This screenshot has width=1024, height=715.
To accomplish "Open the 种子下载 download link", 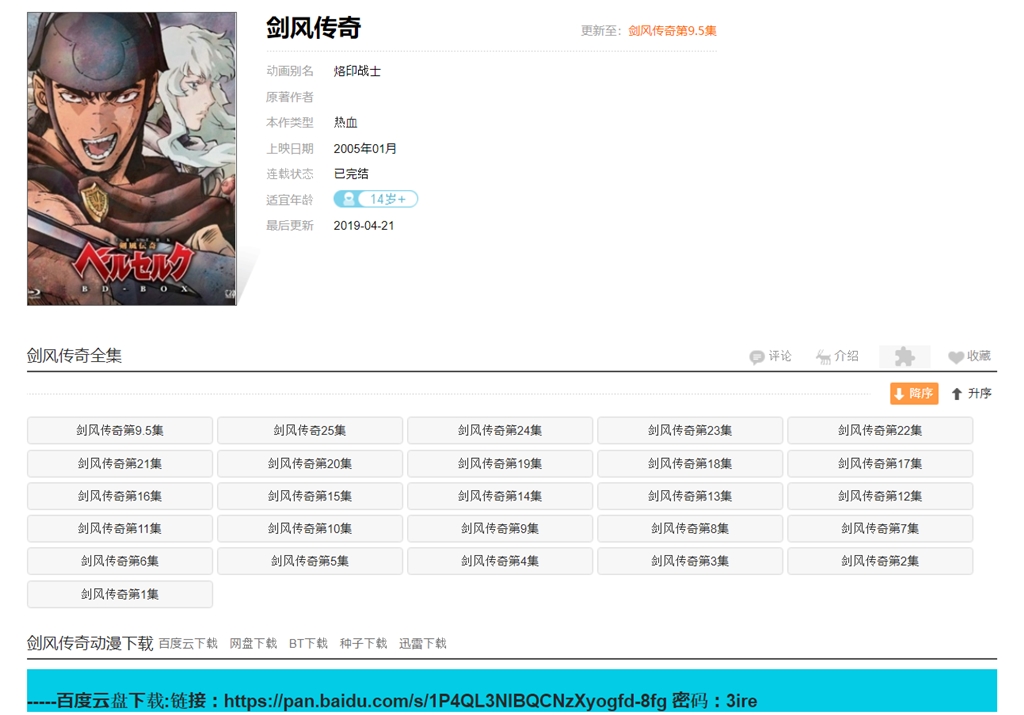I will (363, 644).
